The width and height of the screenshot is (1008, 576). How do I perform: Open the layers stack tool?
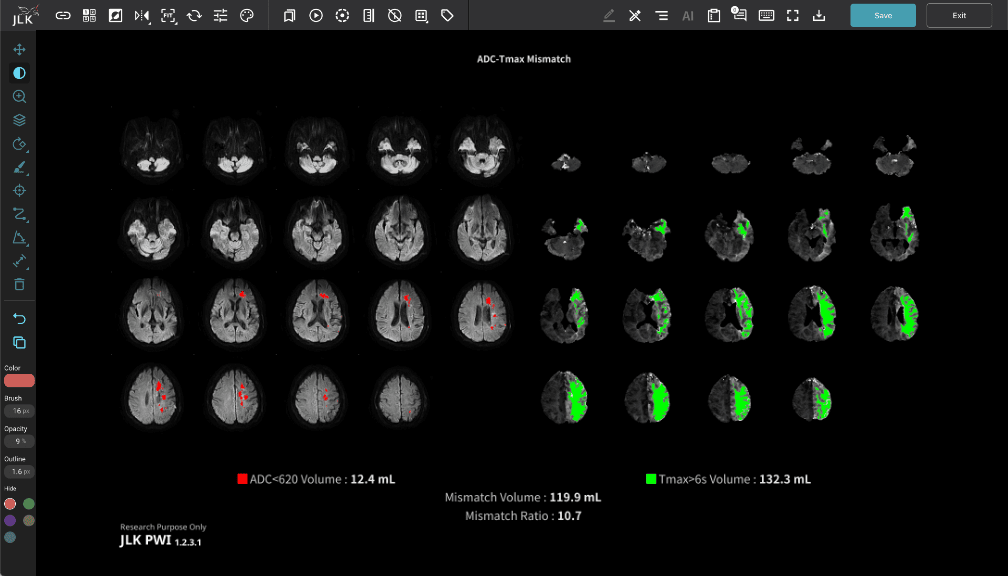click(19, 120)
